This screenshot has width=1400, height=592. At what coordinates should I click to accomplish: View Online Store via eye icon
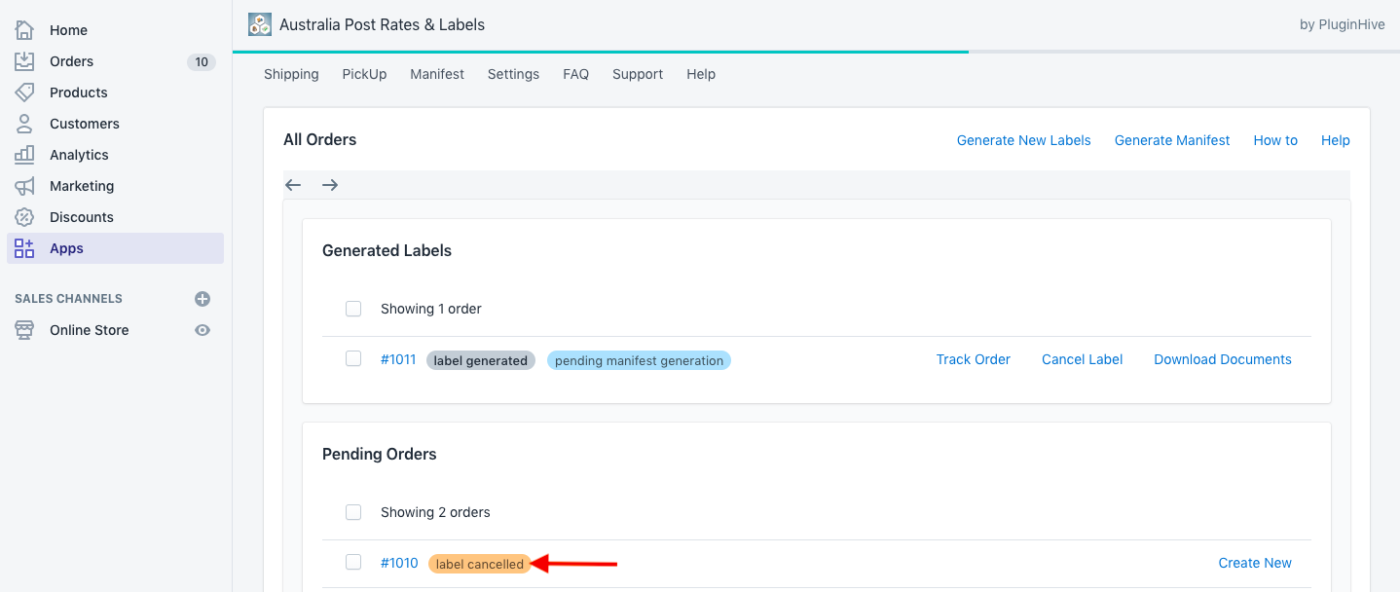click(202, 330)
